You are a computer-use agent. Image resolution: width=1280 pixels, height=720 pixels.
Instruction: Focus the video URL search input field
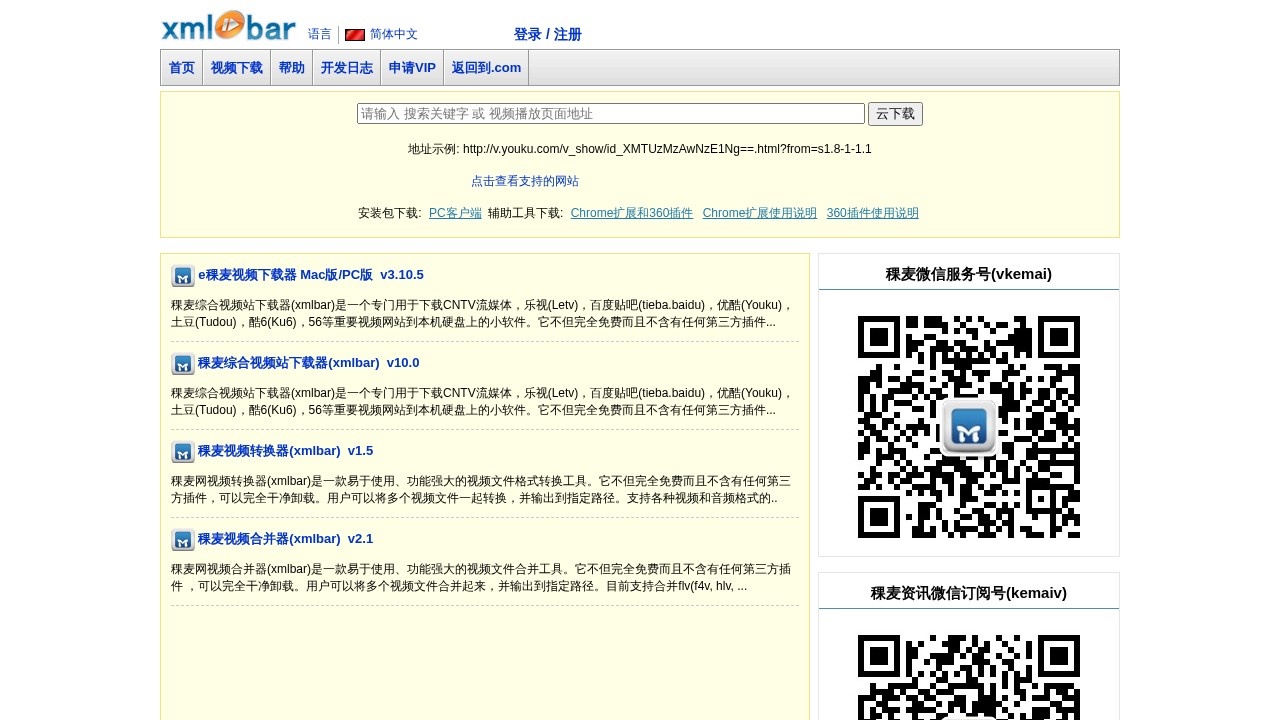click(x=610, y=114)
